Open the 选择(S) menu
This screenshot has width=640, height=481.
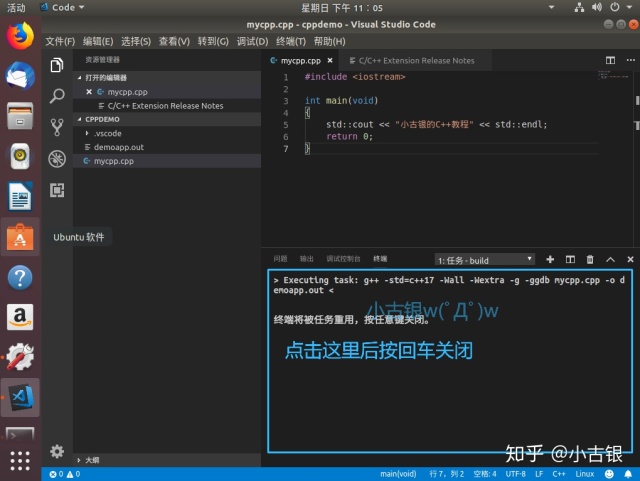click(136, 41)
